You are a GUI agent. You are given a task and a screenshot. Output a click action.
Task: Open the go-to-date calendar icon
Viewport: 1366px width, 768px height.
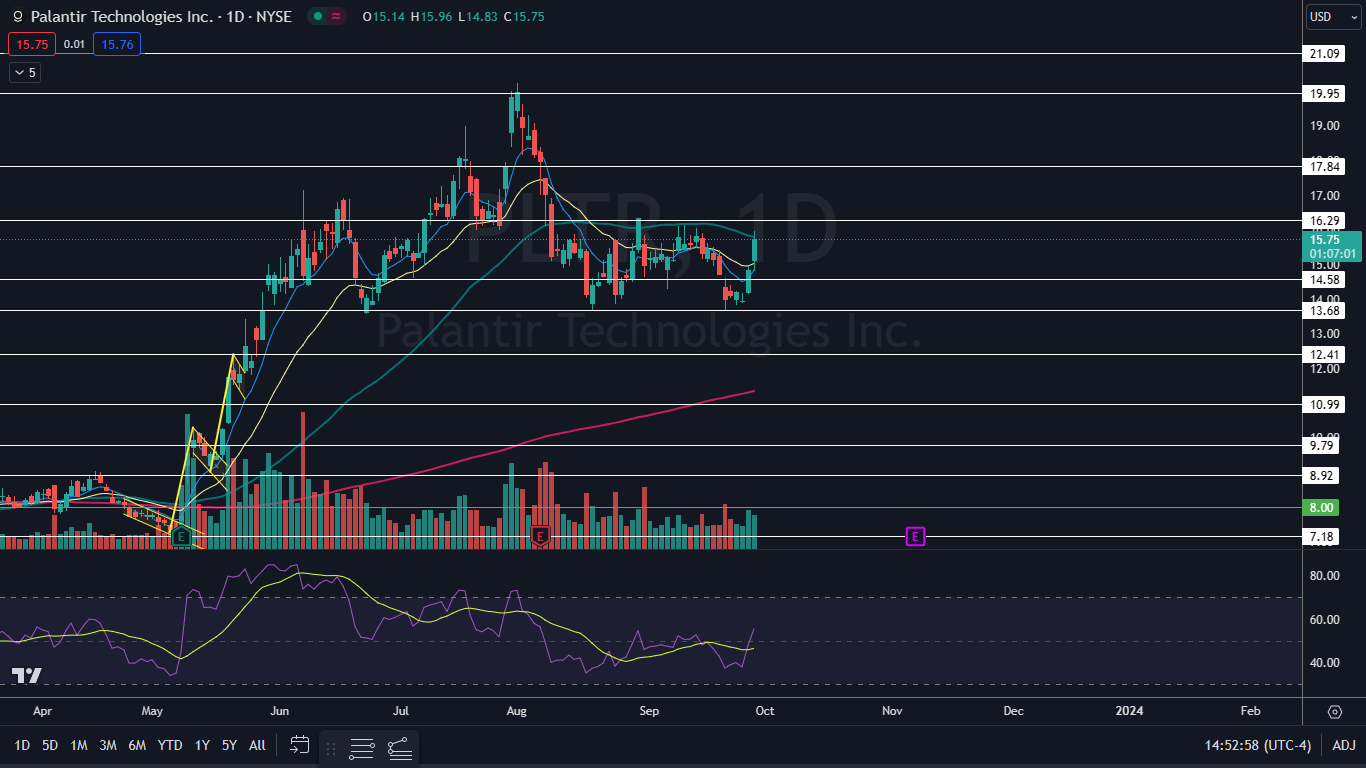click(300, 745)
